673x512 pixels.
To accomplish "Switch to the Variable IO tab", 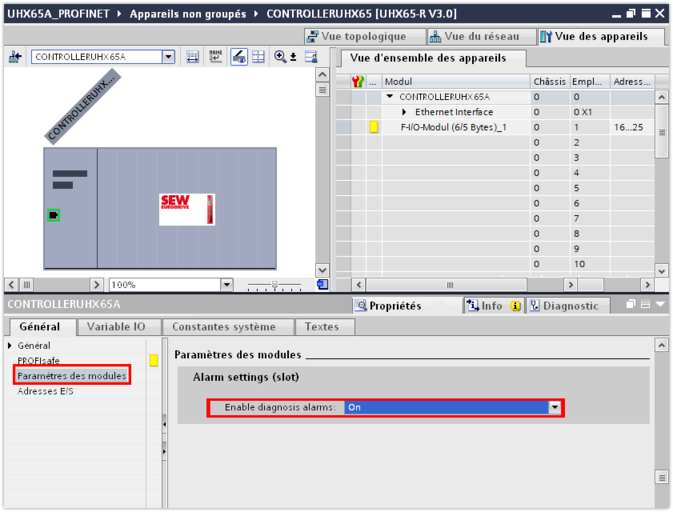I will pos(115,327).
